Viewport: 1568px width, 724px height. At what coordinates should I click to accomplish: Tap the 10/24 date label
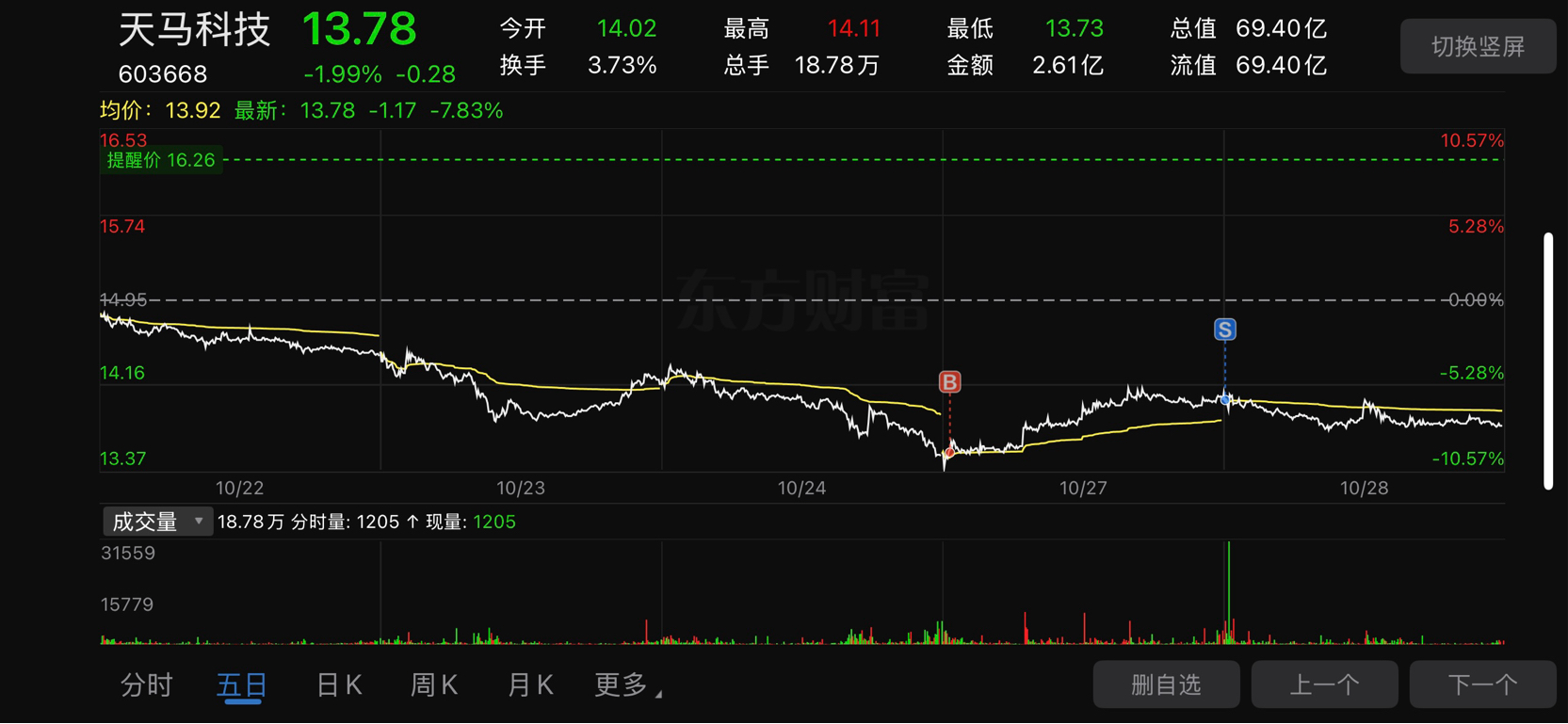[x=801, y=488]
